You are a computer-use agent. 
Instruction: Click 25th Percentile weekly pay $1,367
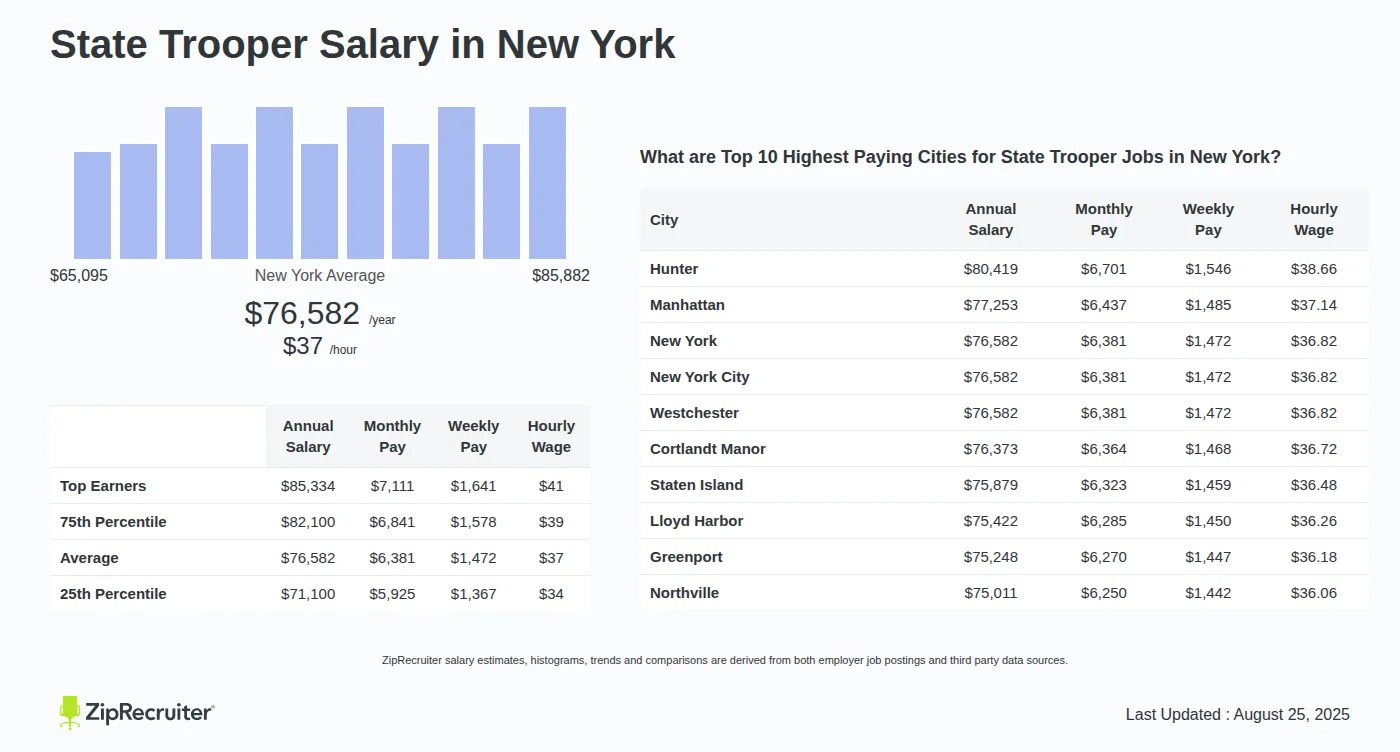point(473,594)
